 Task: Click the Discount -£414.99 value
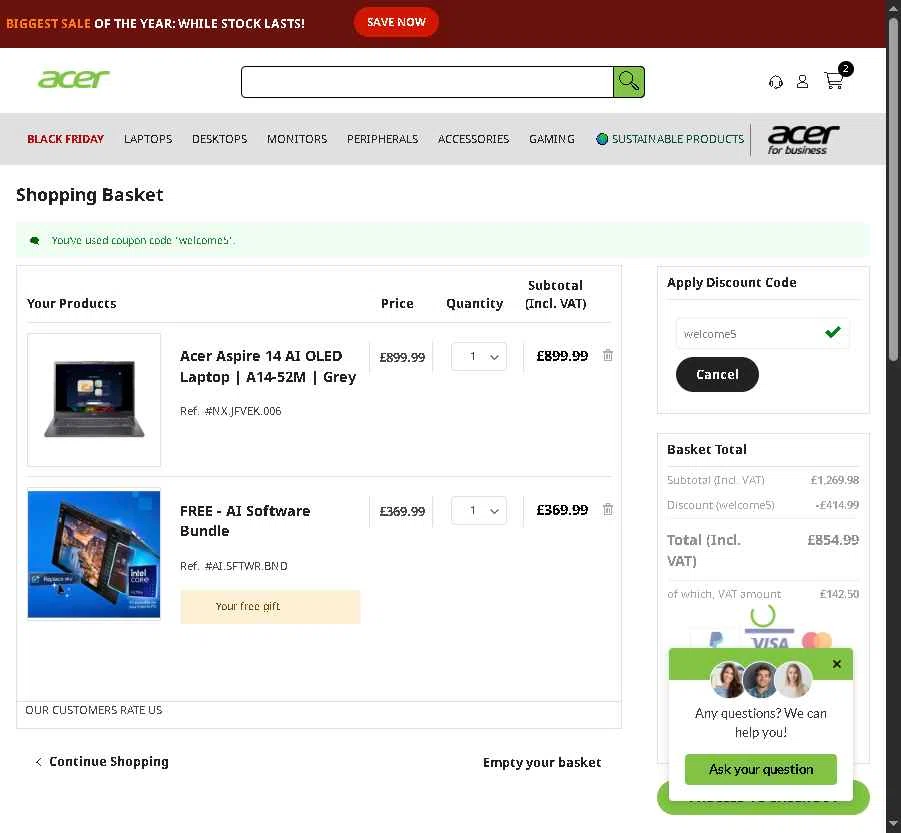tap(837, 505)
